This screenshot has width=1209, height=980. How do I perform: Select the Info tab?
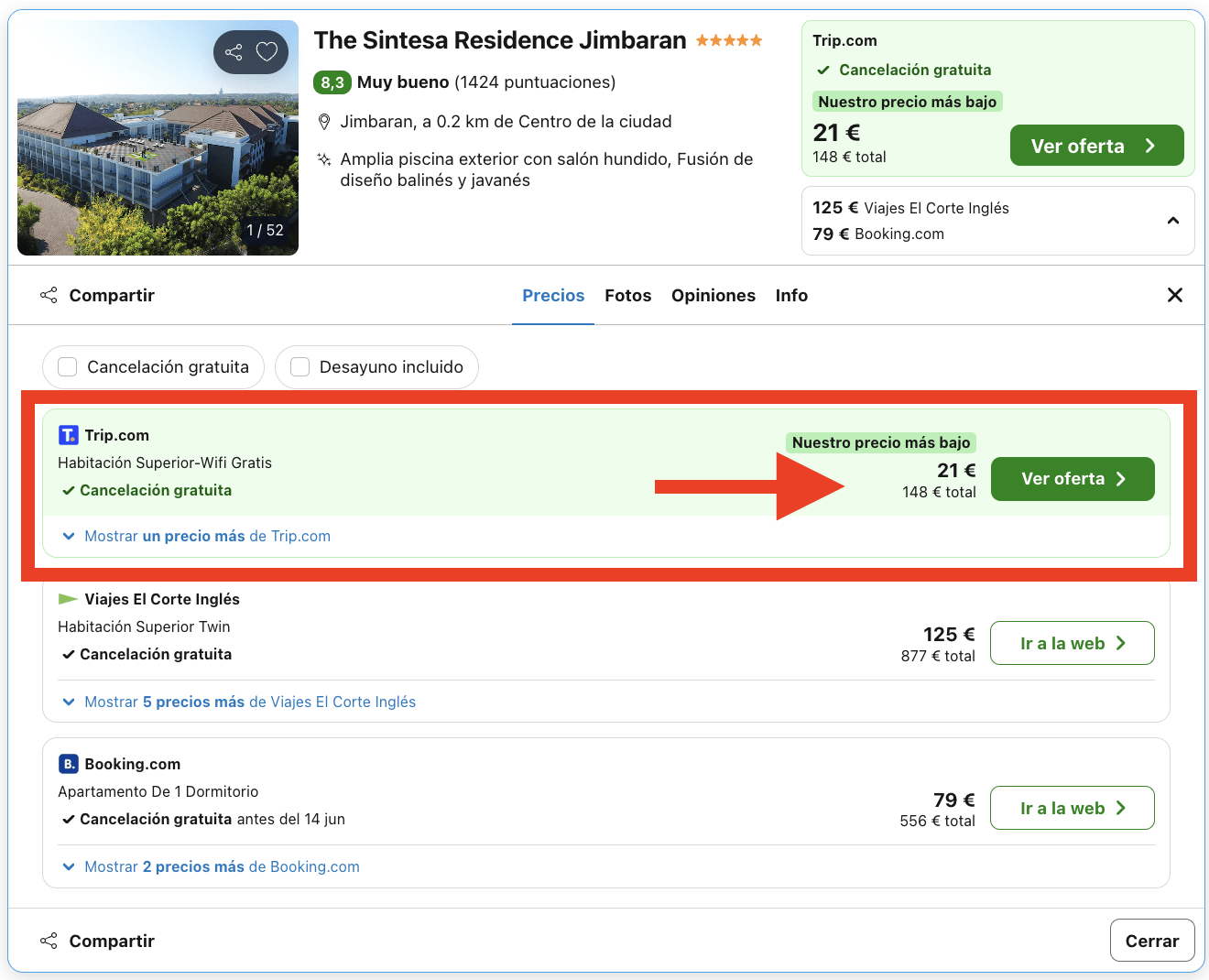(791, 296)
